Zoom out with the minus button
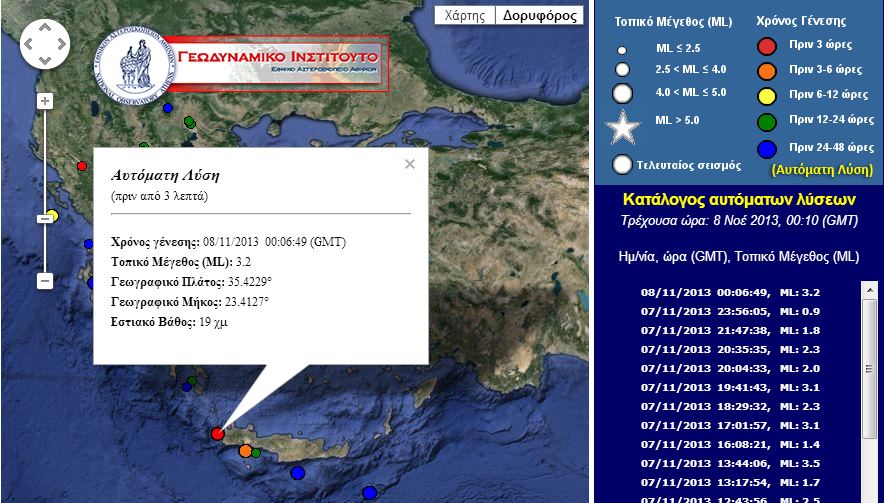 44,281
